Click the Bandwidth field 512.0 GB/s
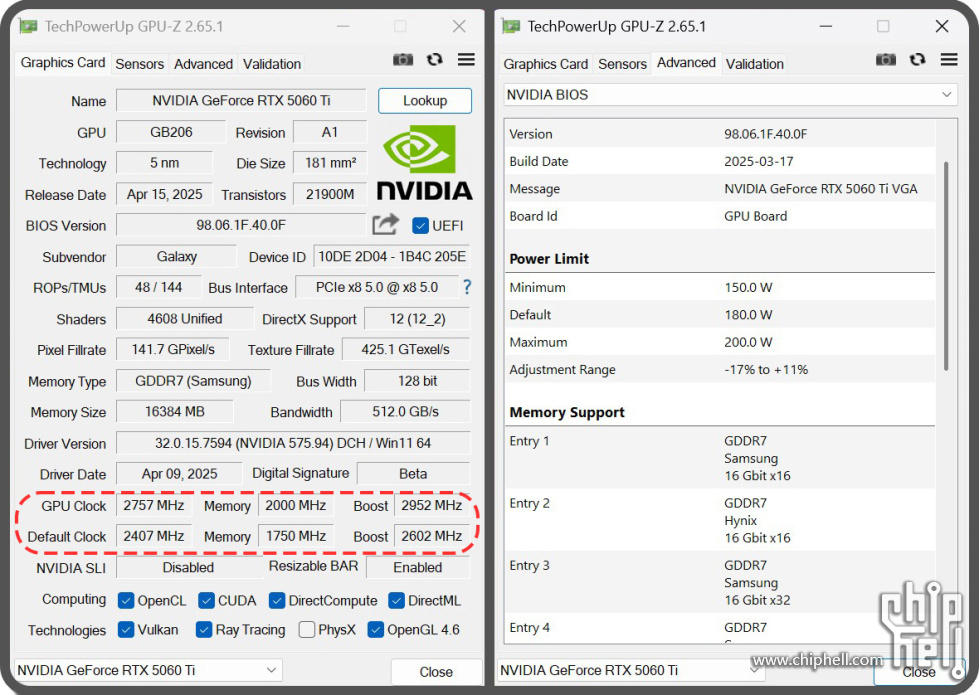 click(x=405, y=412)
